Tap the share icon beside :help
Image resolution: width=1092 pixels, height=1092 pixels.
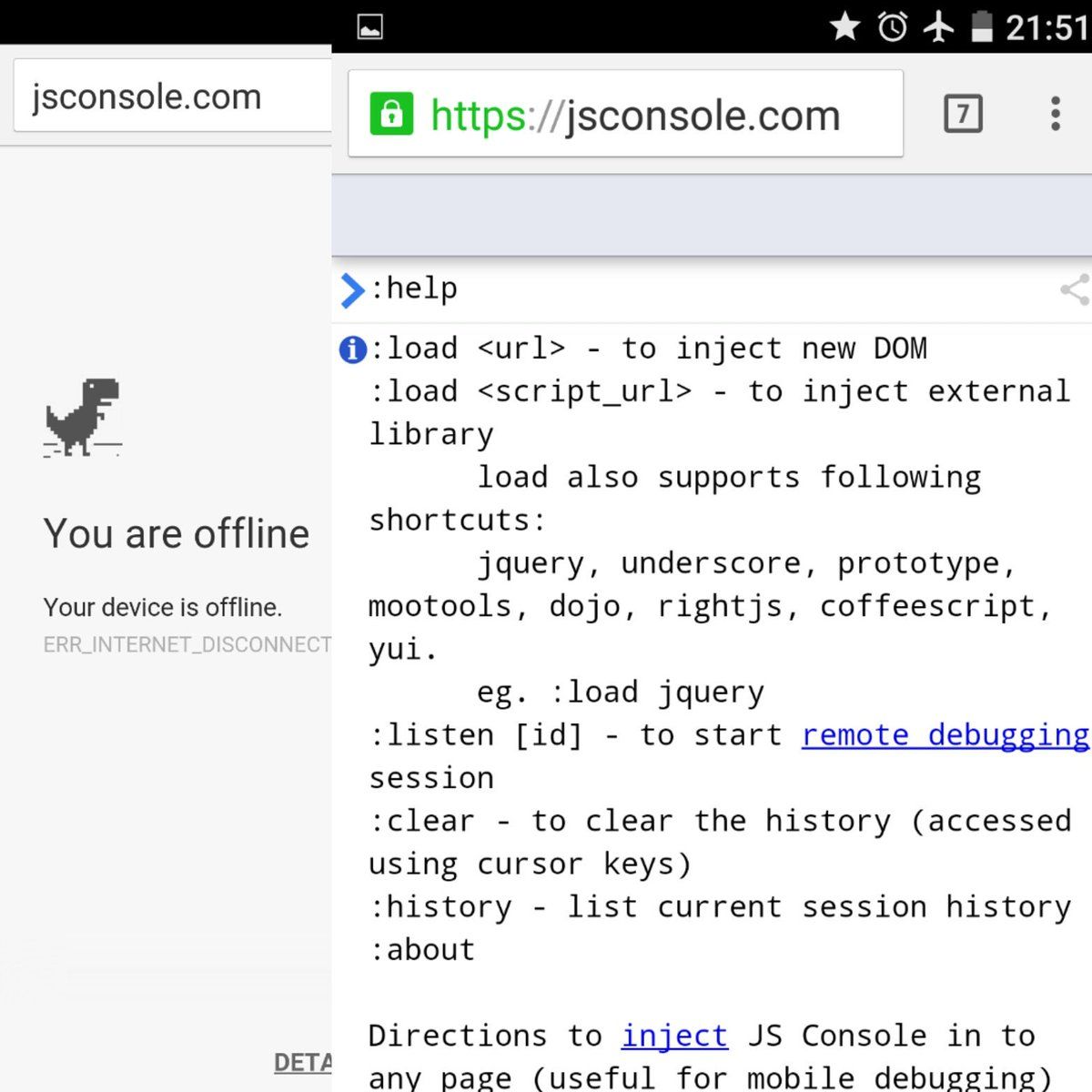click(x=1075, y=290)
